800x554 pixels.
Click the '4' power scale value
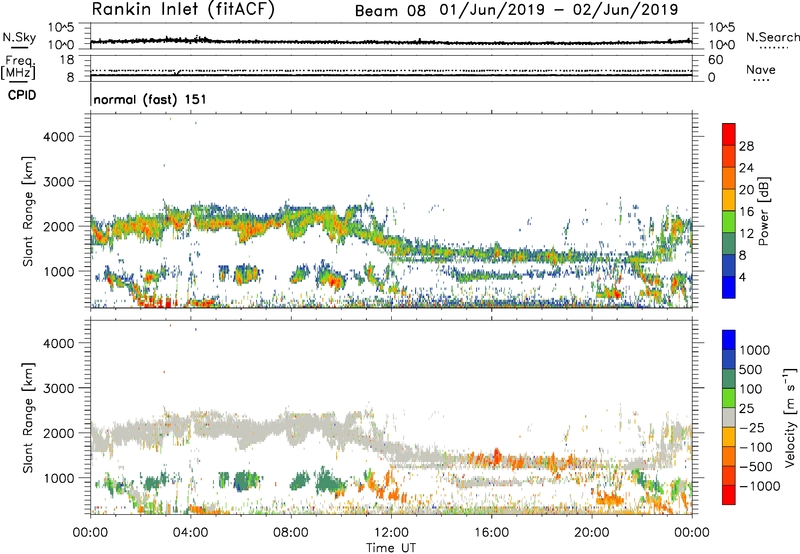742,278
